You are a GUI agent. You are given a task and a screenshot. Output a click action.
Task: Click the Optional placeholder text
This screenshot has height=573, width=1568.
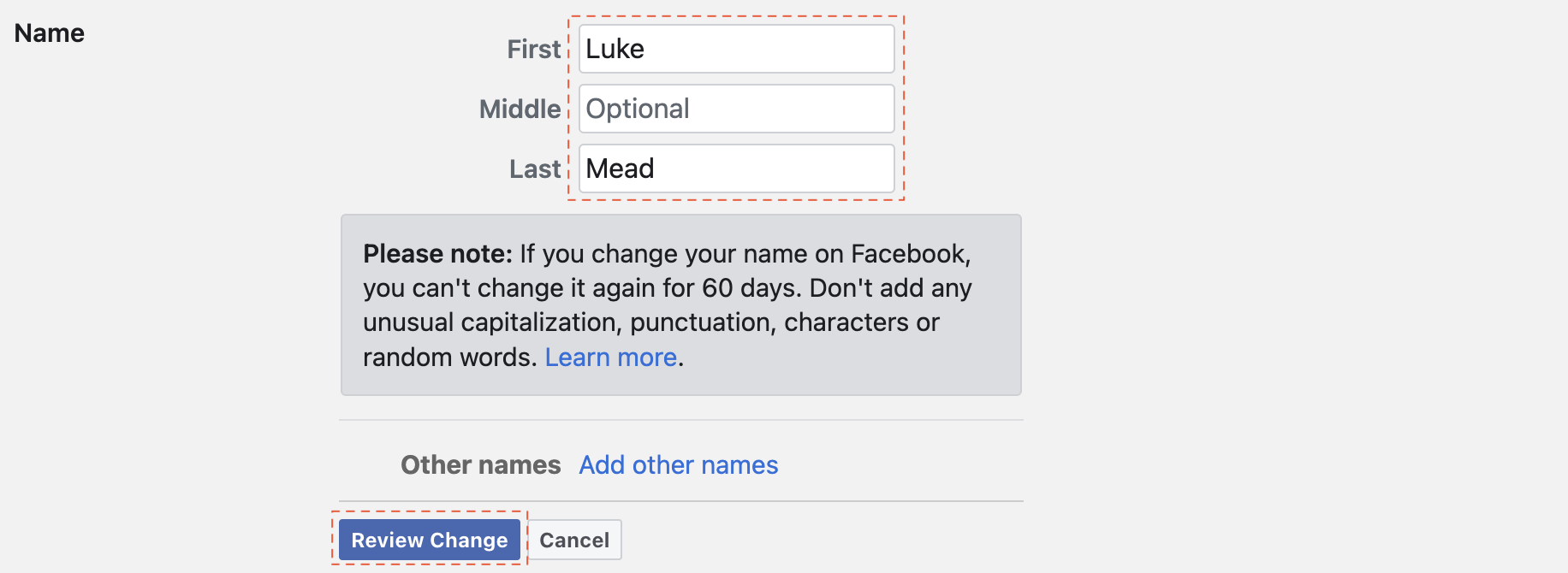pyautogui.click(x=638, y=109)
